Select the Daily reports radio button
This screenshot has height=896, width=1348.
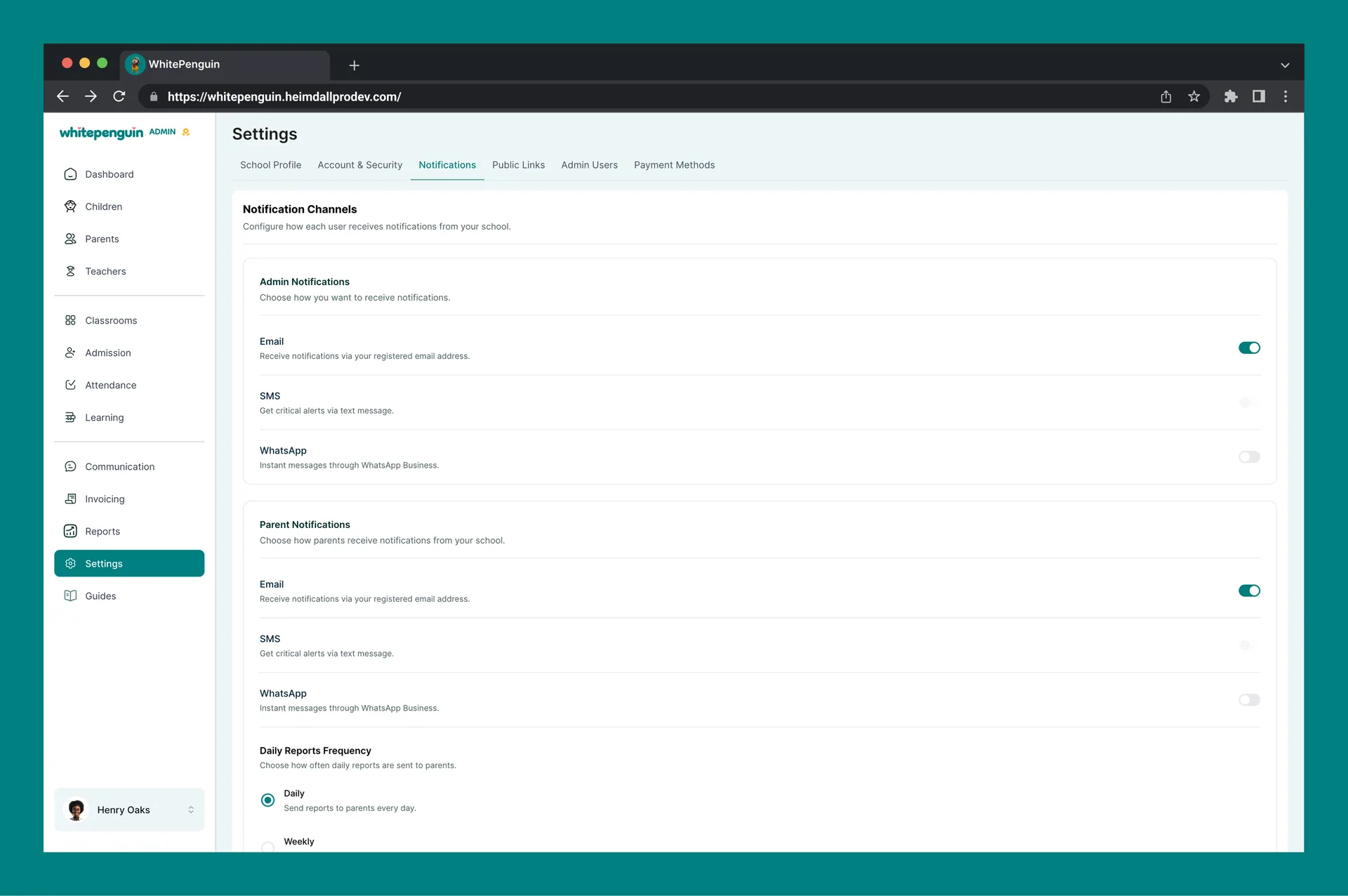(267, 801)
